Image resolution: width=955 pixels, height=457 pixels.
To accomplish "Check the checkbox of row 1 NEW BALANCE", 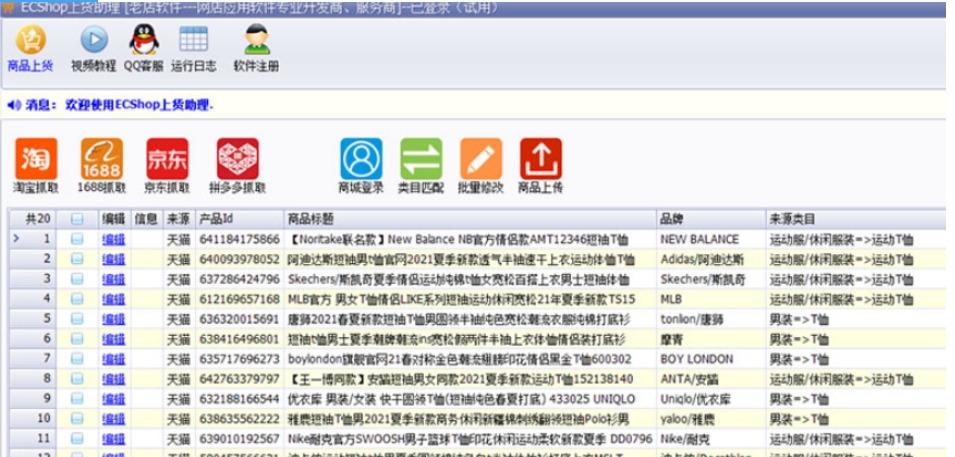I will click(77, 239).
